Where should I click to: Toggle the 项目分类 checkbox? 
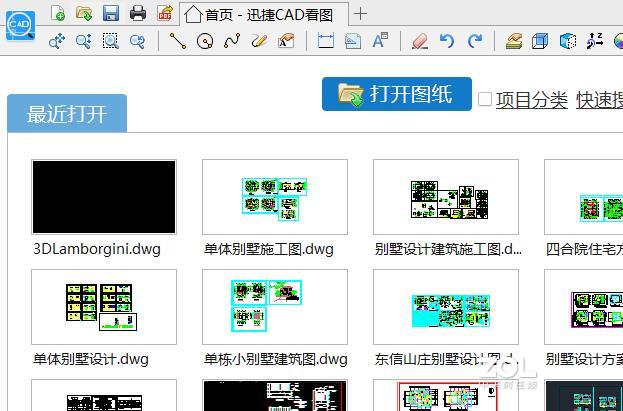pos(485,99)
